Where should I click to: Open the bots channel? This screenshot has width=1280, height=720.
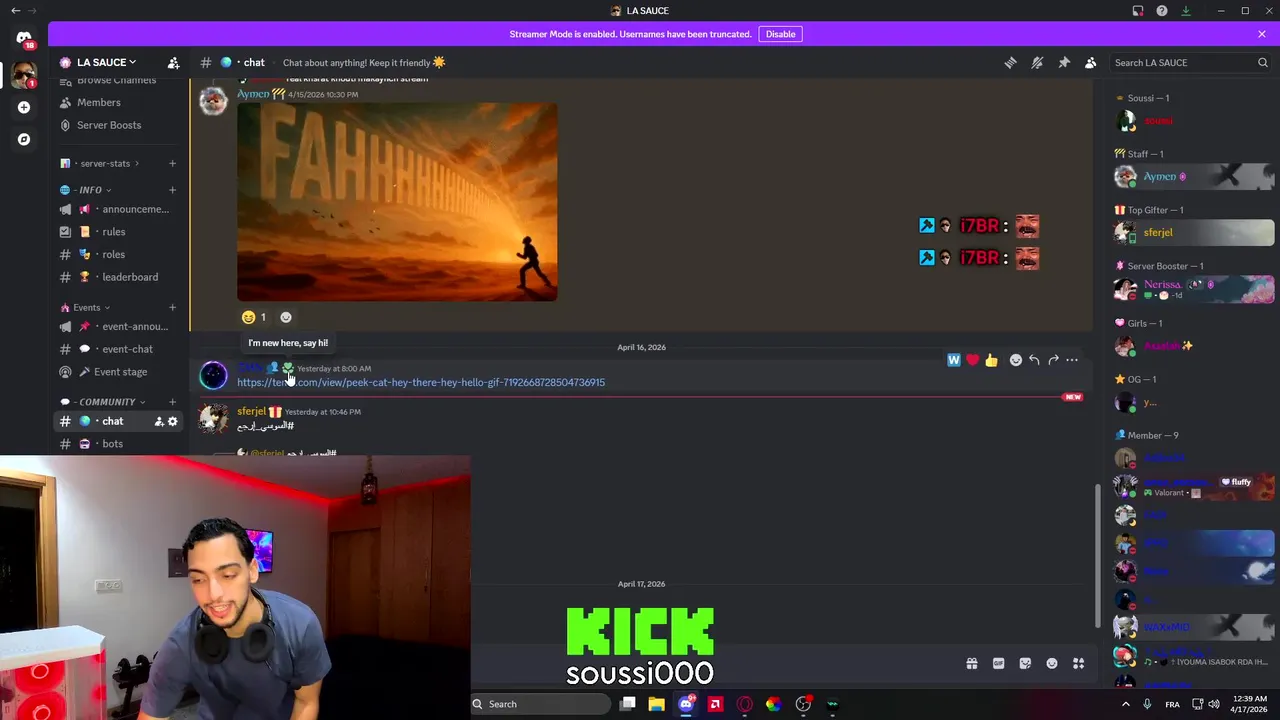coord(118,444)
